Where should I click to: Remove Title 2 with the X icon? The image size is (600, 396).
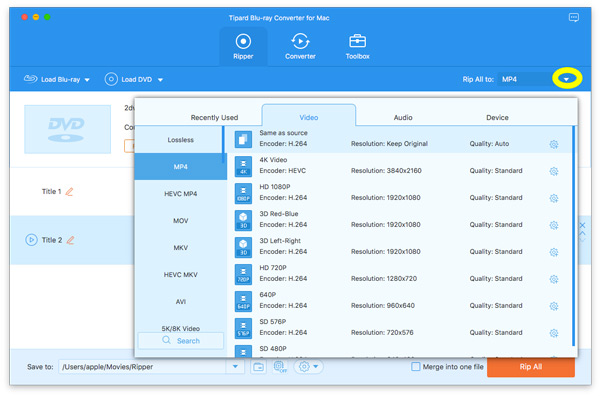[582, 225]
